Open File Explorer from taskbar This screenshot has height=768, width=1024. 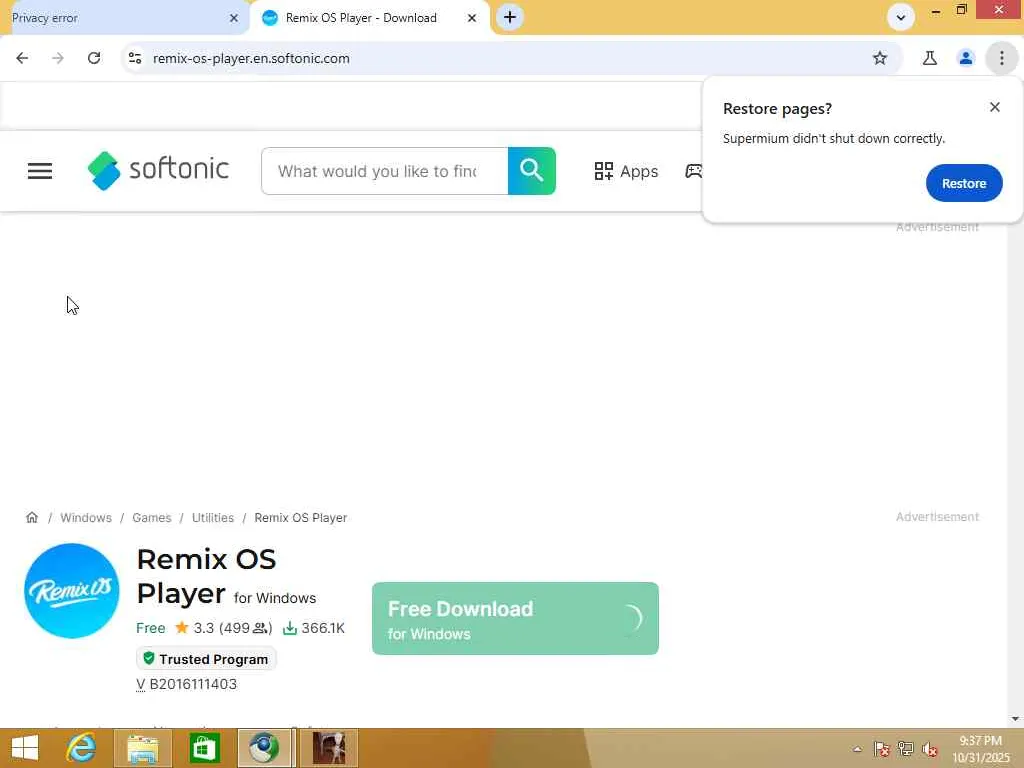[142, 748]
